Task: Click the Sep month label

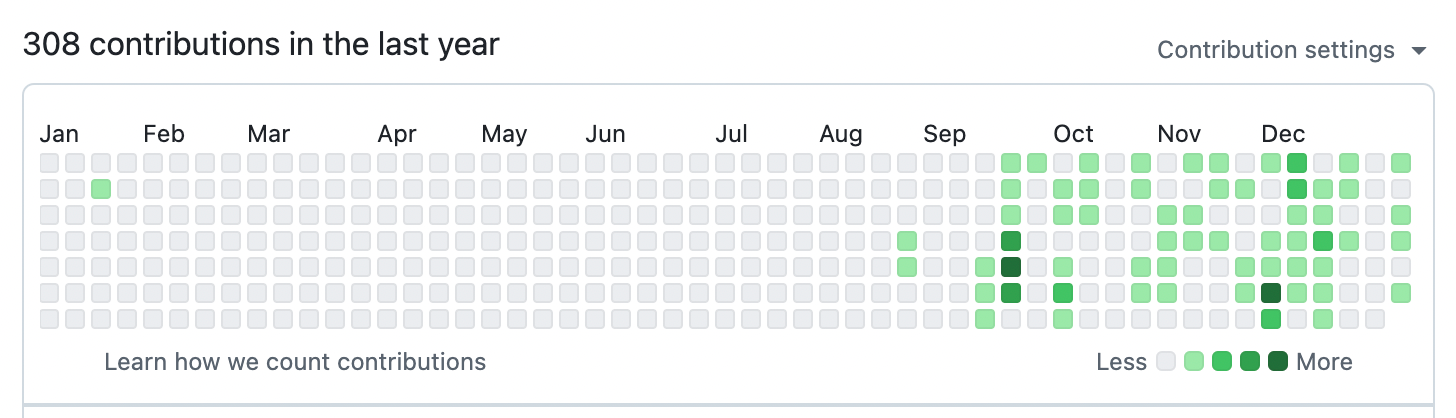Action: [x=945, y=134]
